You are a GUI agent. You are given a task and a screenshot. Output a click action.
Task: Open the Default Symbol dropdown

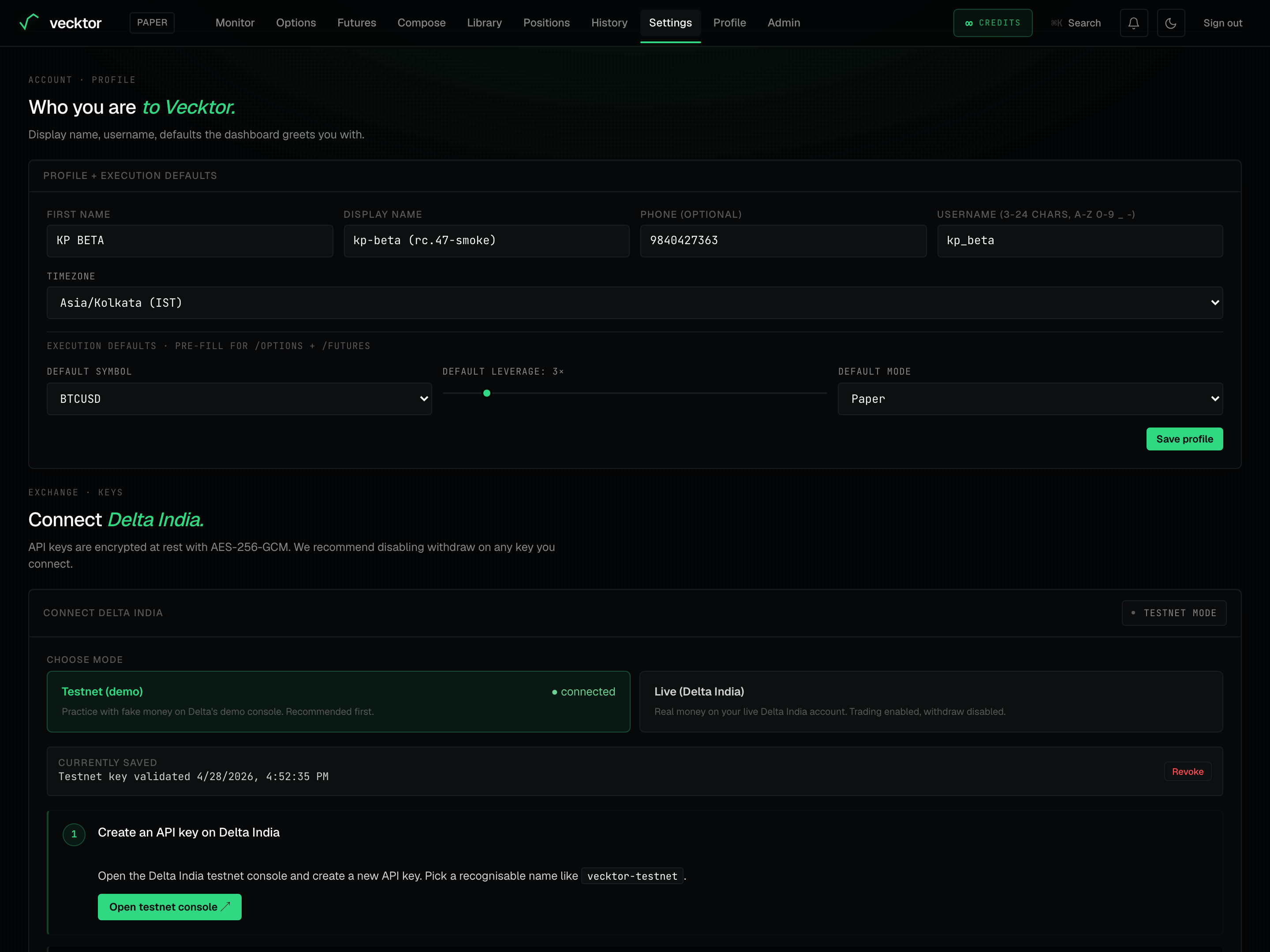click(239, 399)
